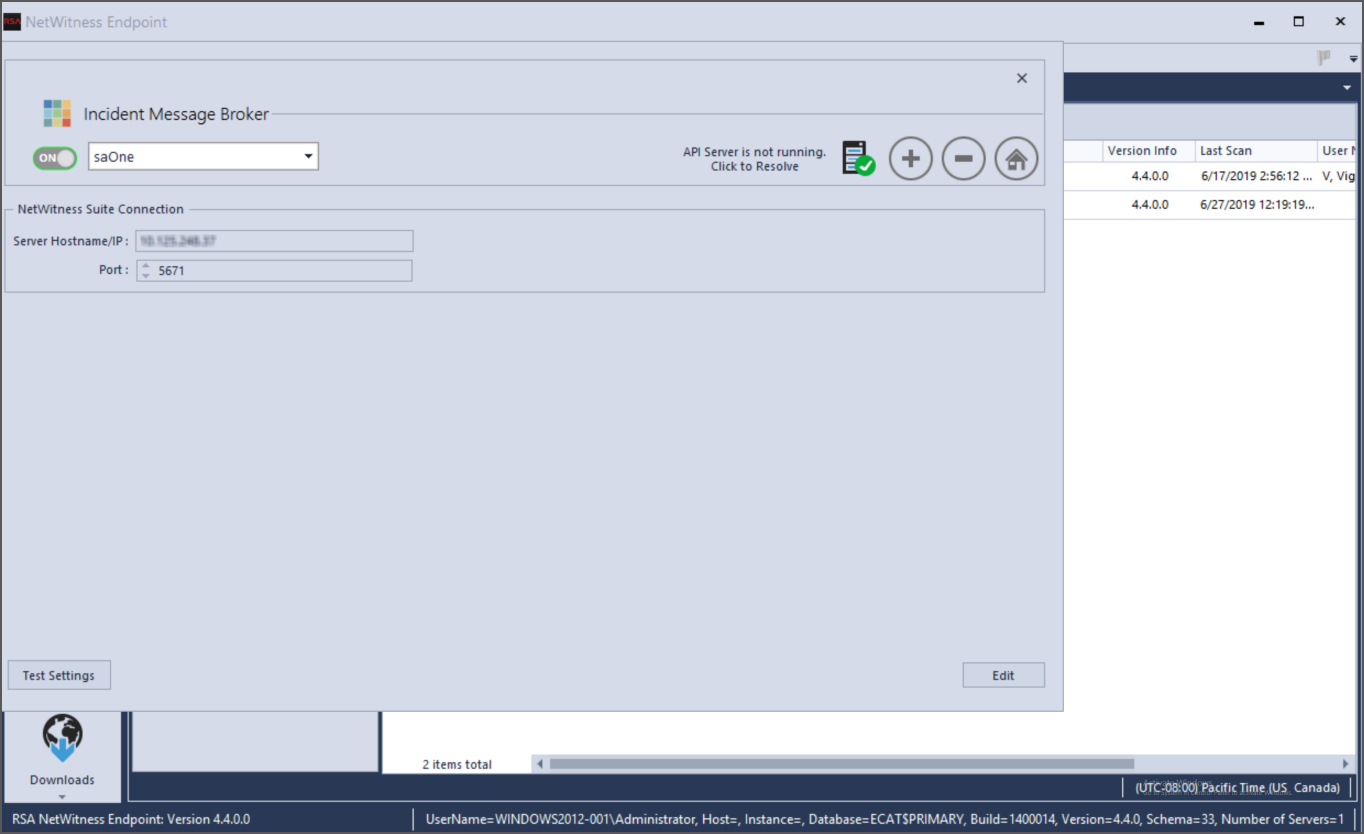Set saOne as the default server

pyautogui.click(x=1016, y=157)
